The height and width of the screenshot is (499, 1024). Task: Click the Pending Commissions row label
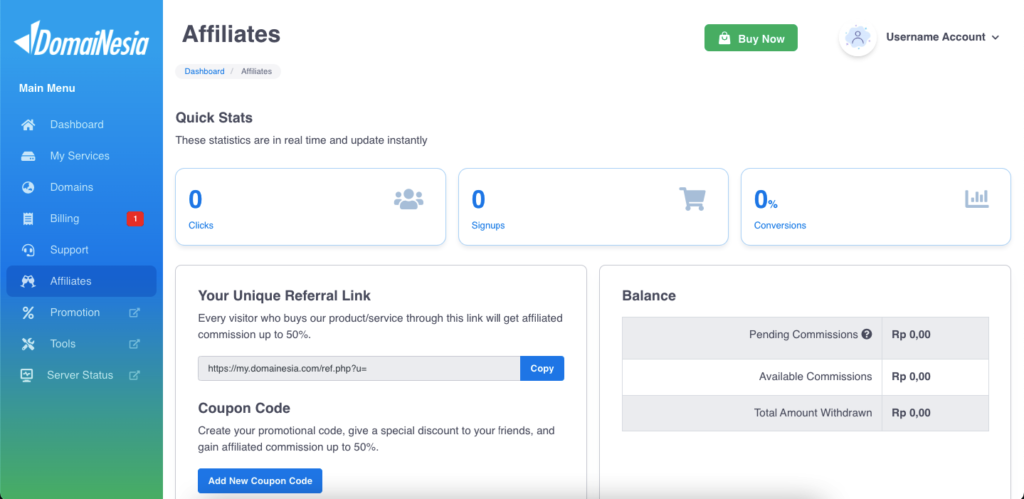click(x=803, y=334)
